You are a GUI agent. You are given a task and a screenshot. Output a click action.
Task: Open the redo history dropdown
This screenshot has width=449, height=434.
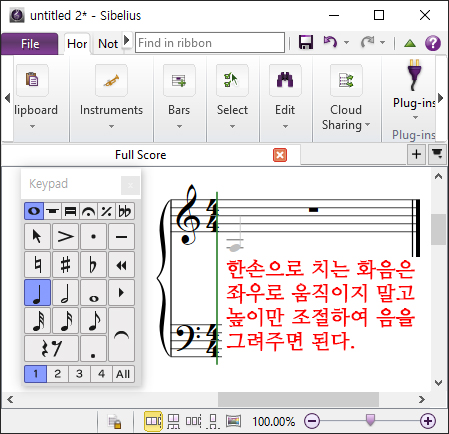click(x=383, y=43)
